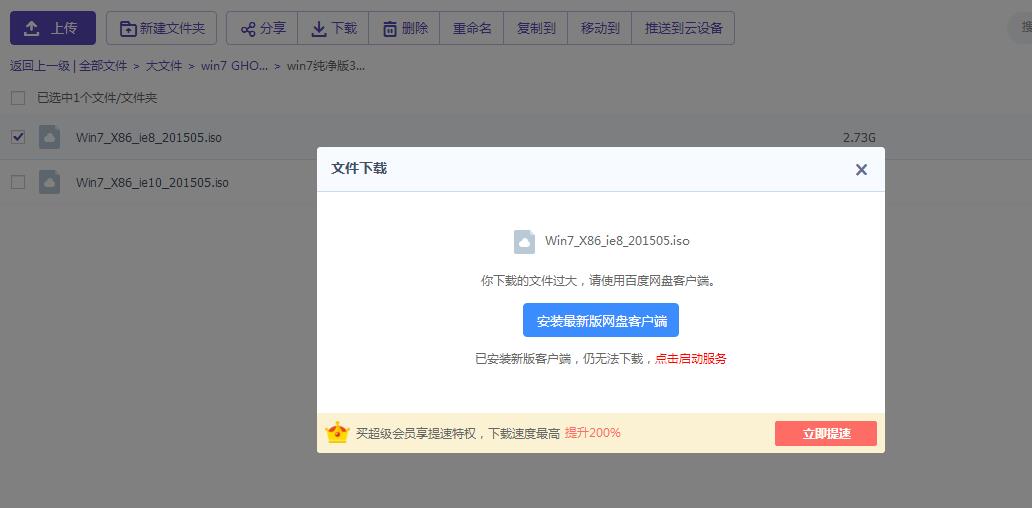
Task: Click the 复制到 copy-to button
Action: click(536, 28)
